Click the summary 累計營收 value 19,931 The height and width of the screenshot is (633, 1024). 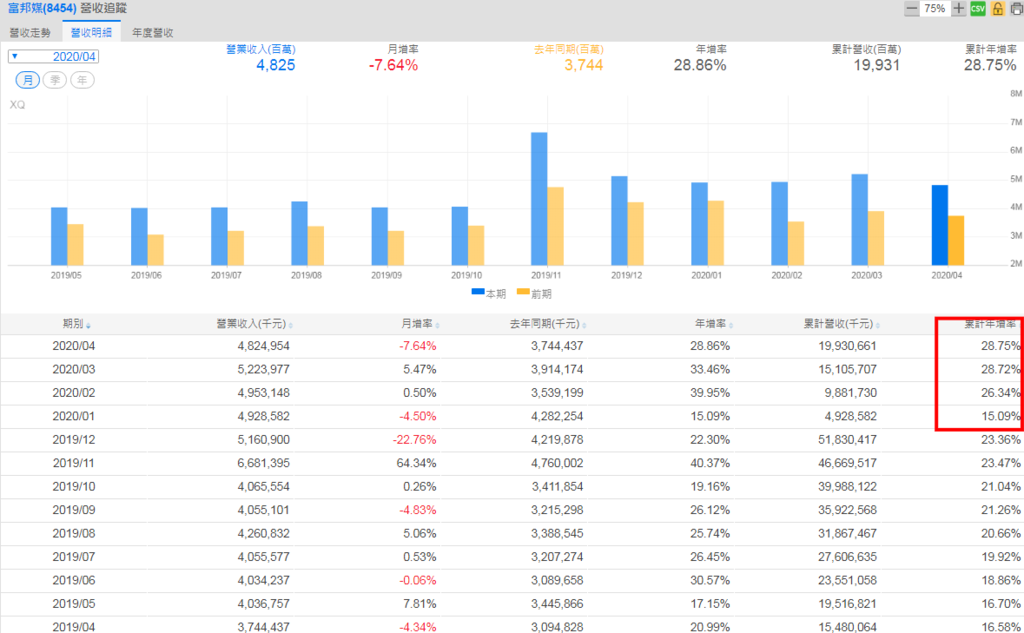(876, 65)
